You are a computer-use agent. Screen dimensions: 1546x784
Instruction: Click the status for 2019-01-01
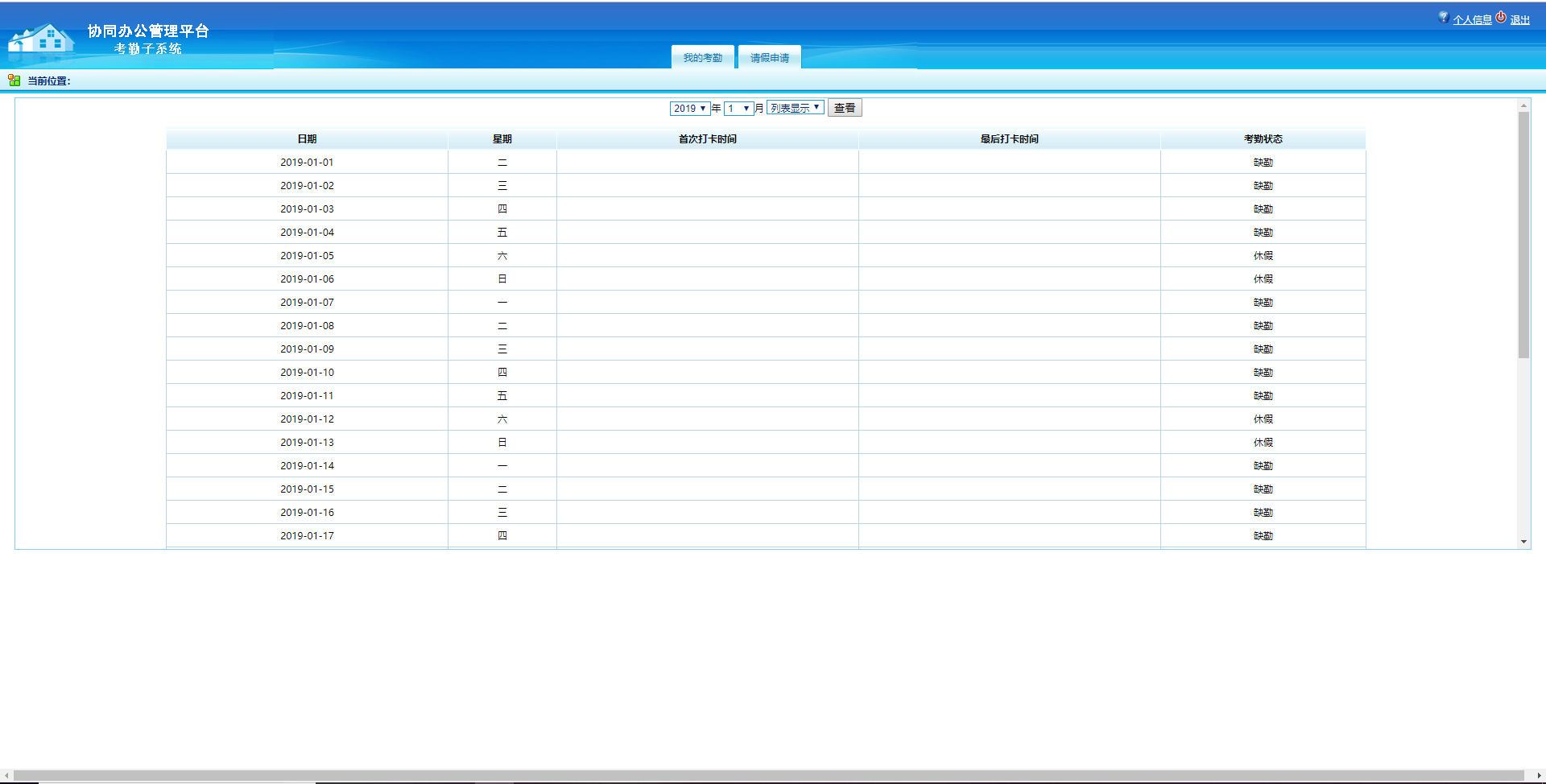coord(1263,163)
